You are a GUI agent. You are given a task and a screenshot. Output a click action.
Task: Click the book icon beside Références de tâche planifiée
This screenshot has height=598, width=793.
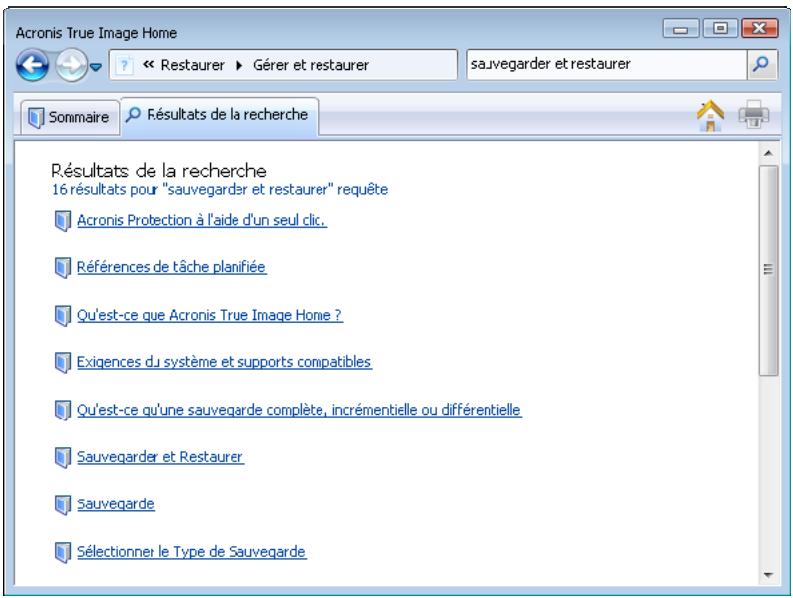click(x=62, y=268)
